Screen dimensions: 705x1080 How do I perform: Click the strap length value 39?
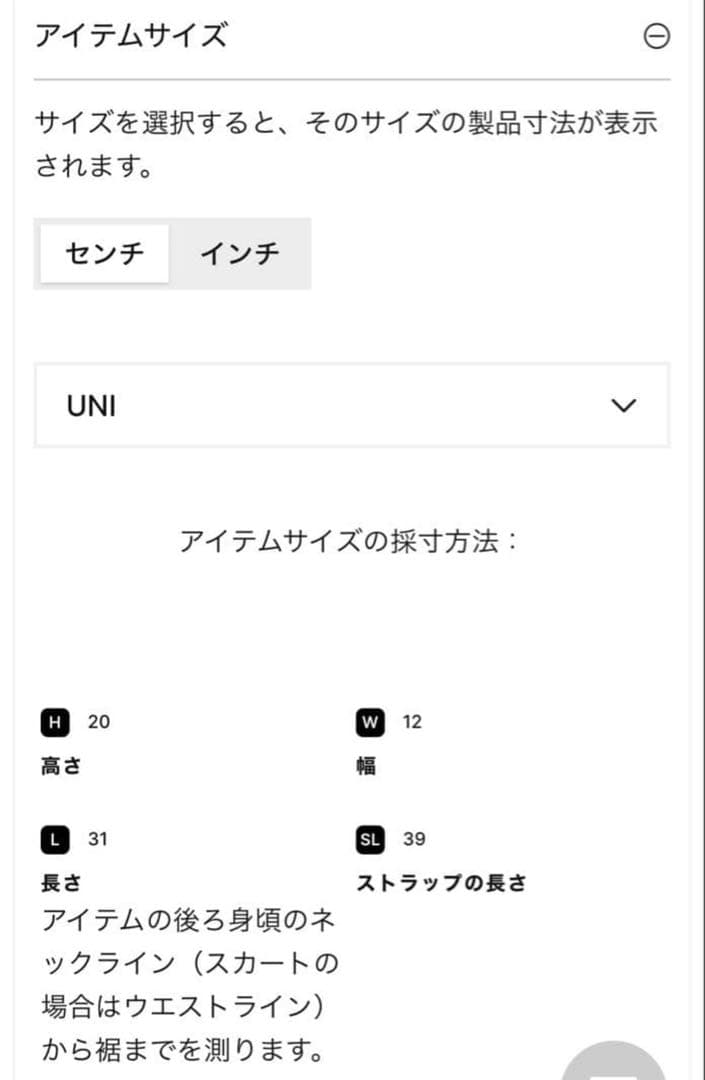point(414,839)
